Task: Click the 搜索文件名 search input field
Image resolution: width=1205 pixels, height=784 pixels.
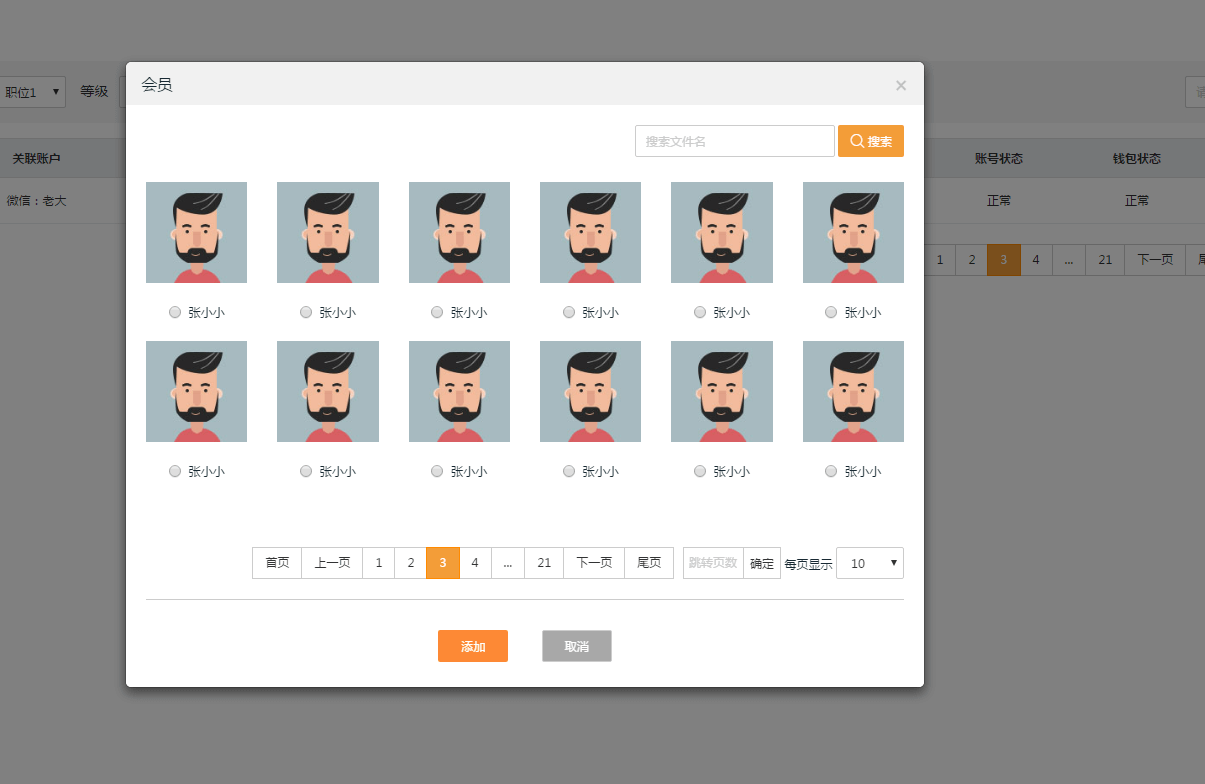Action: (734, 141)
